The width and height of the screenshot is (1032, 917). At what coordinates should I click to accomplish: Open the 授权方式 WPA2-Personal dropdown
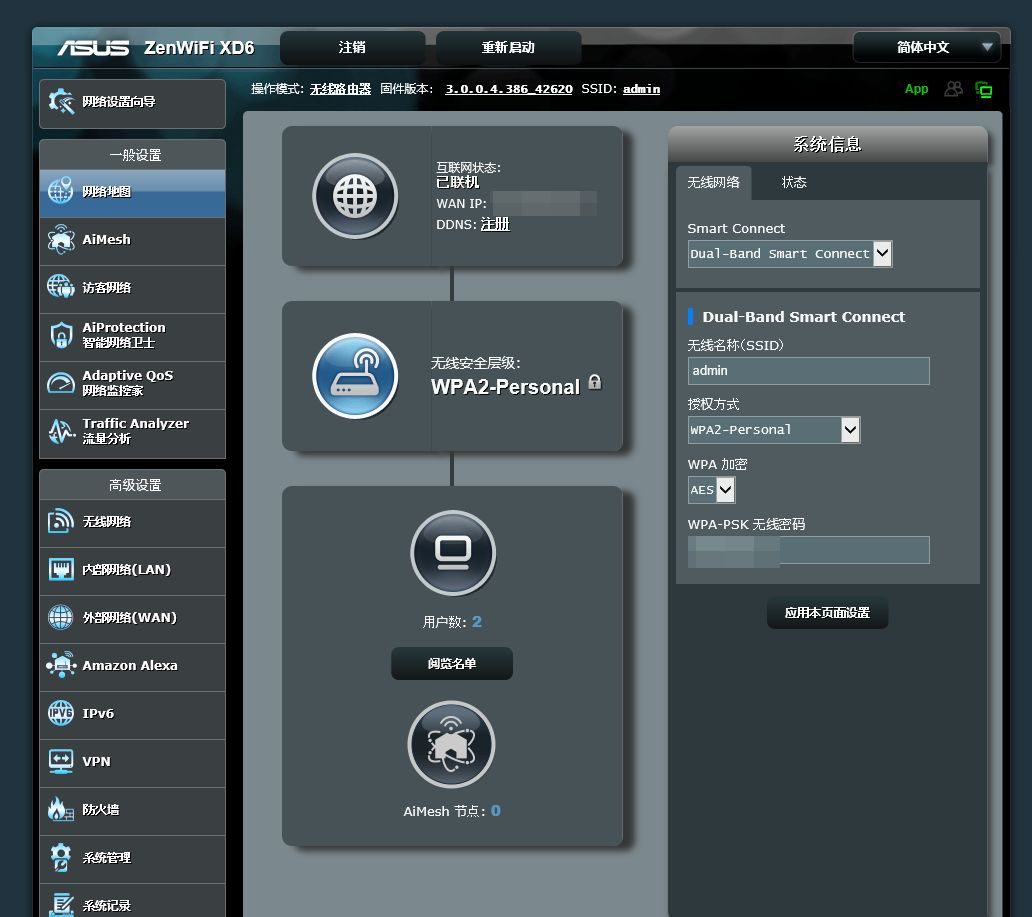point(774,430)
